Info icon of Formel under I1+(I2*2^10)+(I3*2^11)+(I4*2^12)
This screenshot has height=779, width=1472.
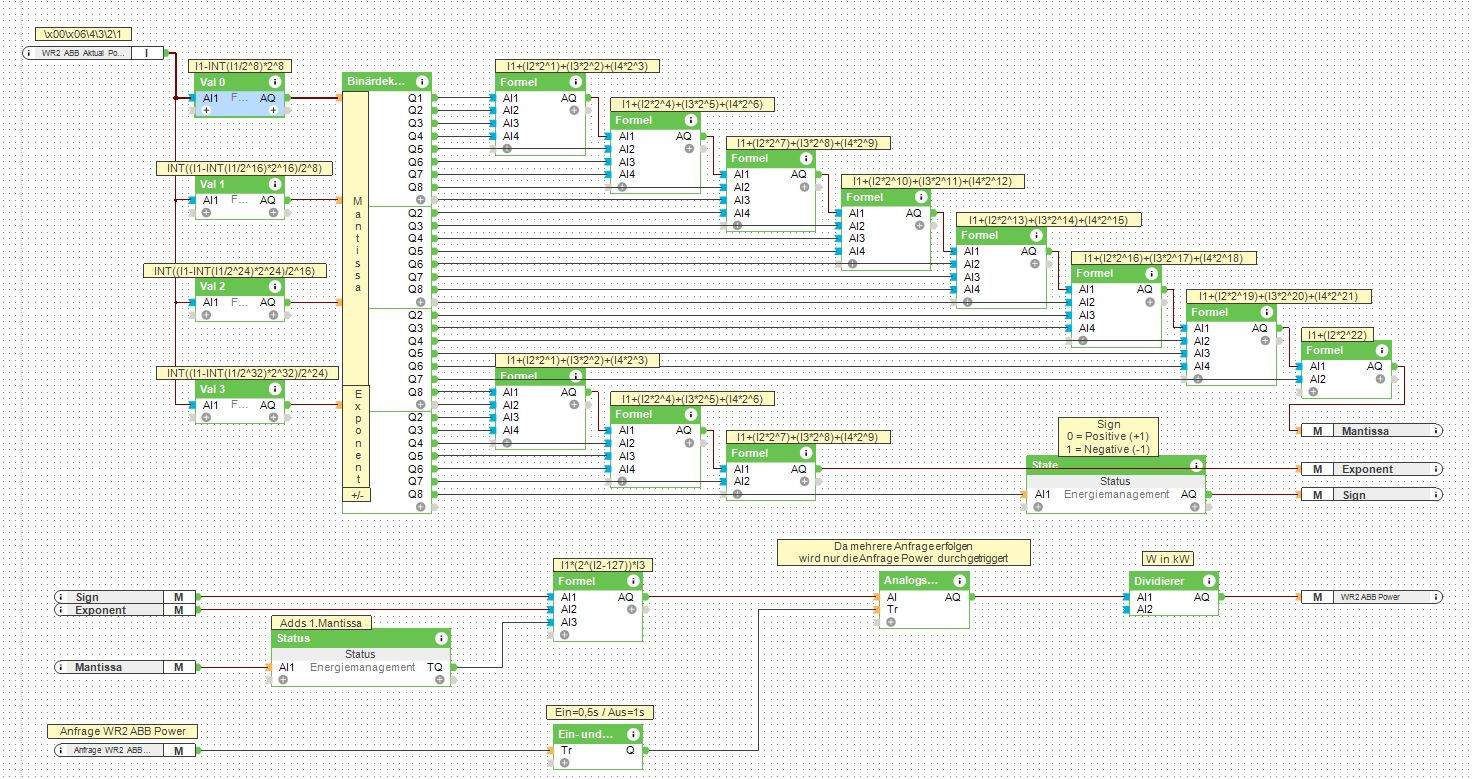pos(922,197)
